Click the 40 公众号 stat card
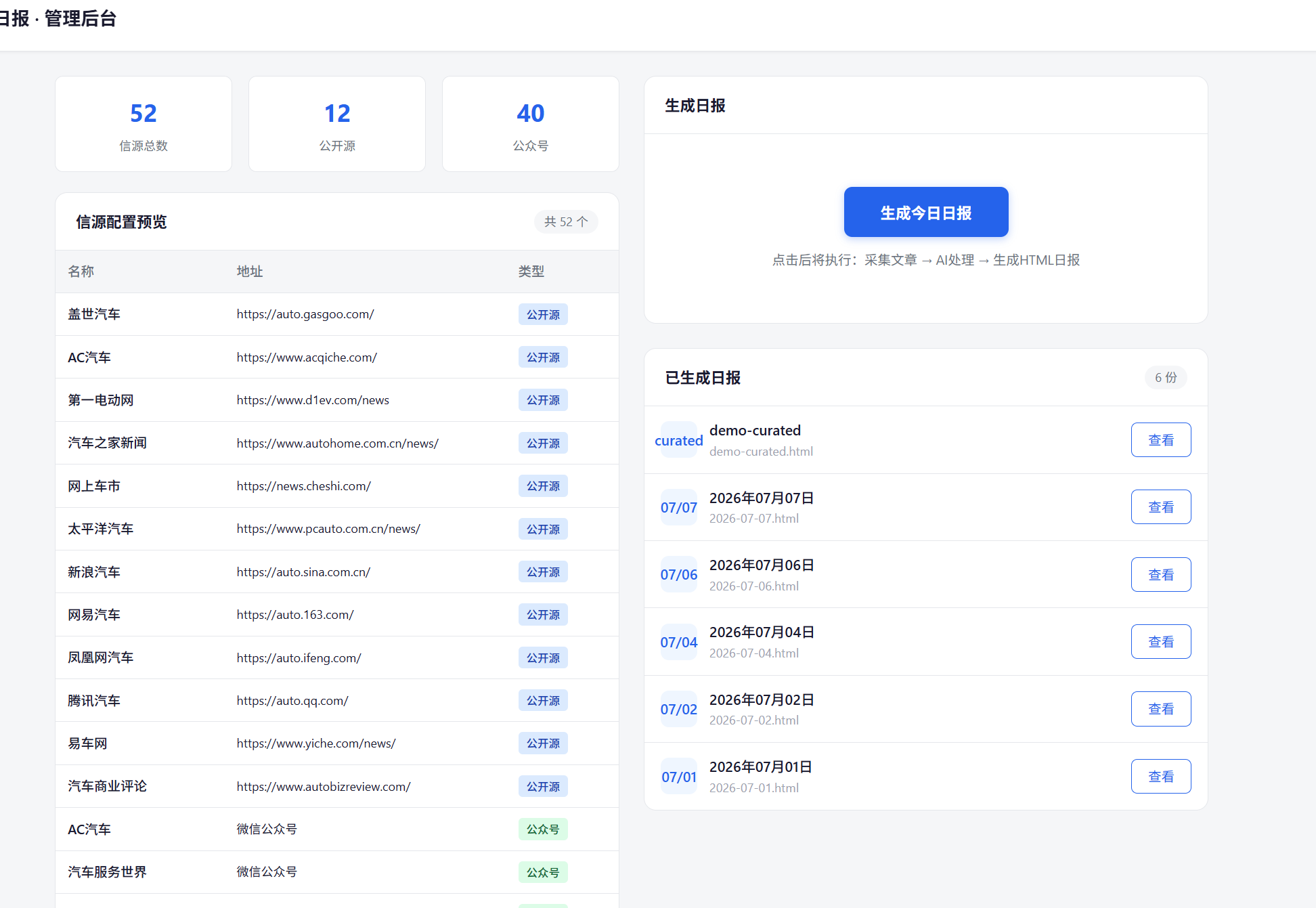Image resolution: width=1316 pixels, height=908 pixels. coord(531,124)
